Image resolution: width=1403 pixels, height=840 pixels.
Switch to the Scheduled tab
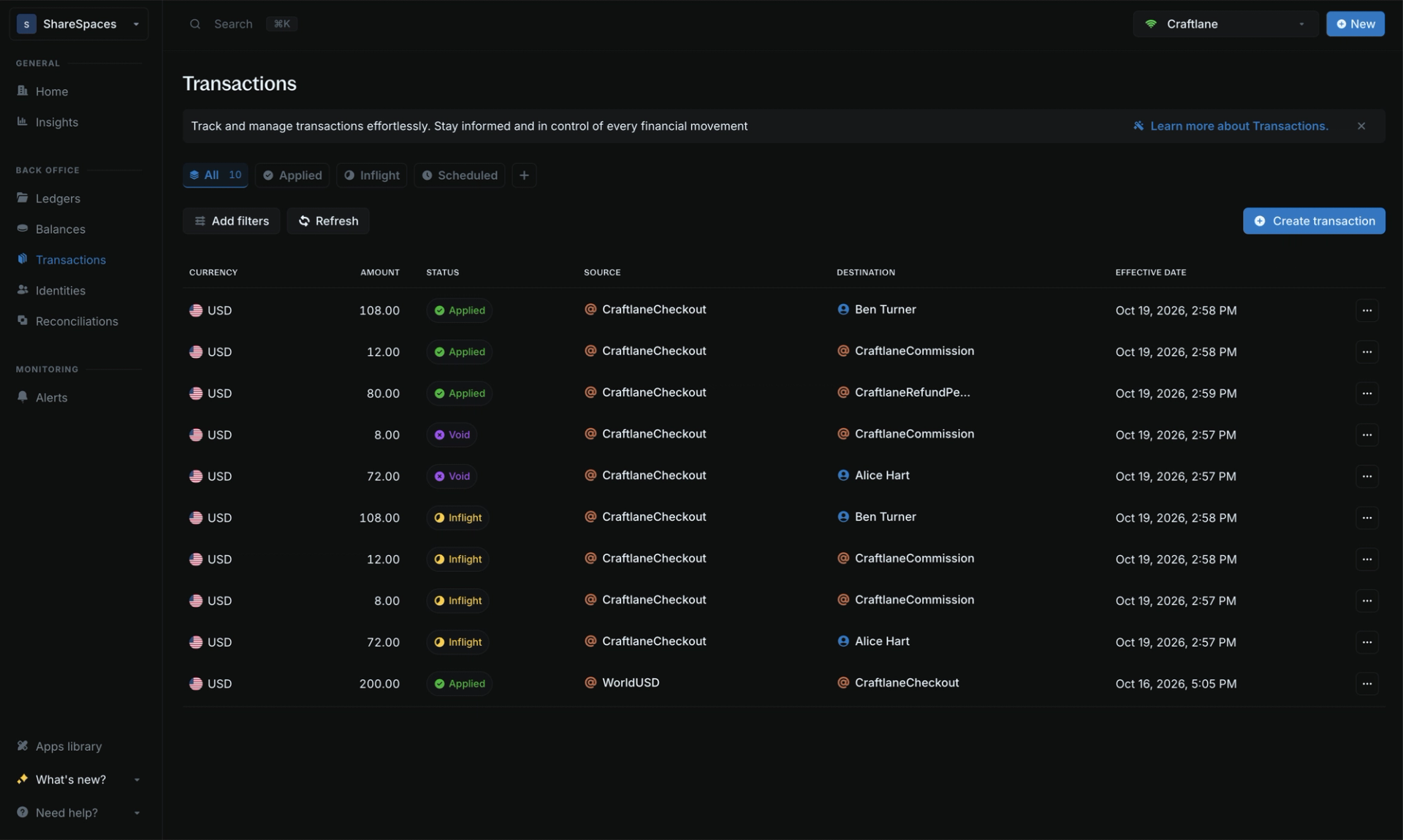(460, 175)
